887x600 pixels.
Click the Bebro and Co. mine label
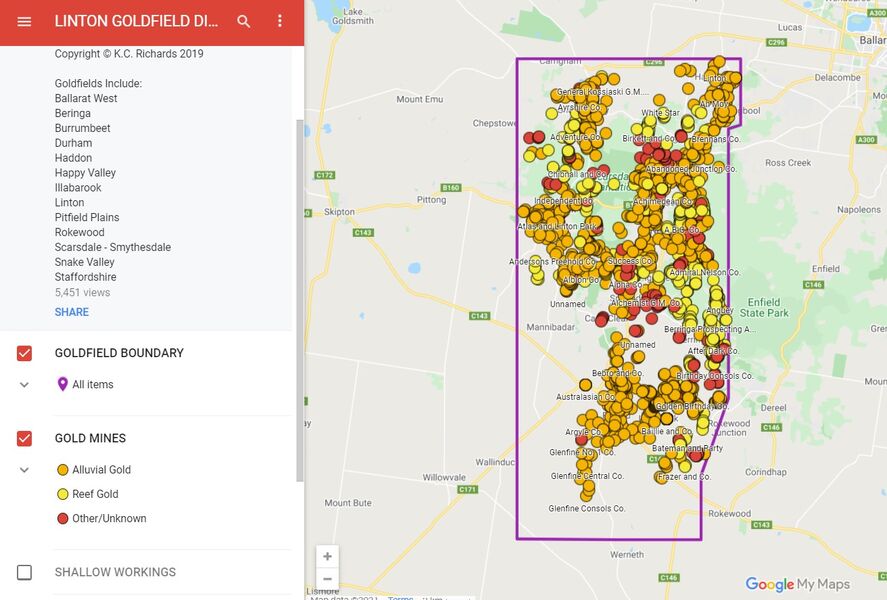(x=618, y=373)
